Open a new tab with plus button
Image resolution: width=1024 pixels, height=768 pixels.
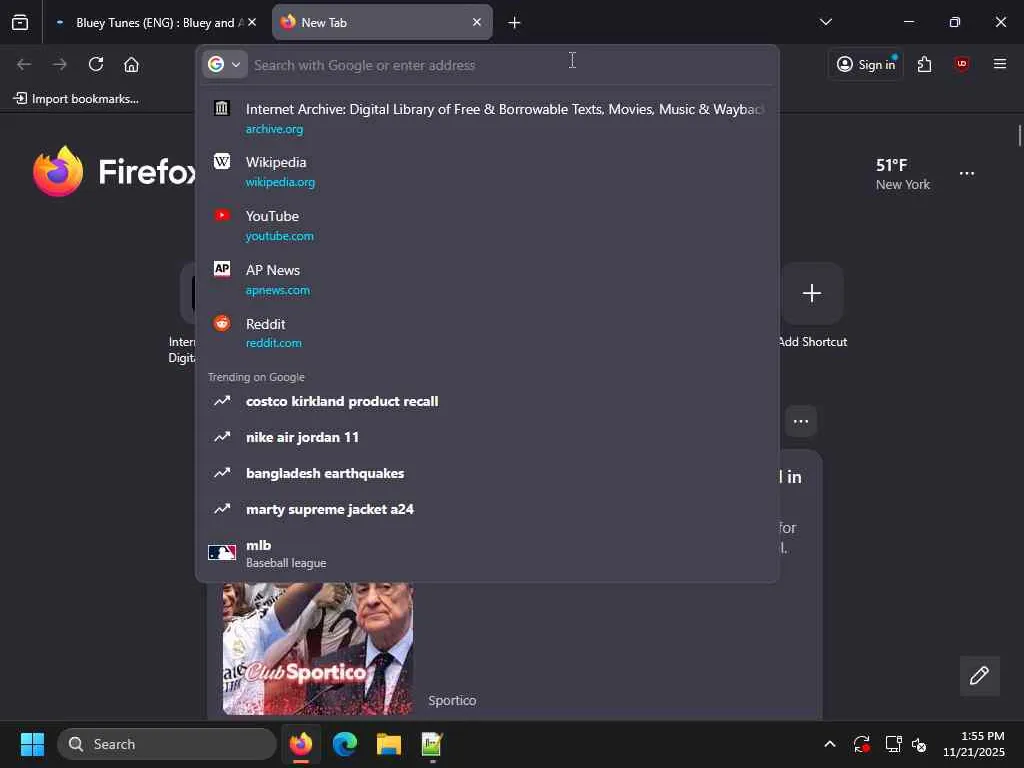(x=514, y=23)
